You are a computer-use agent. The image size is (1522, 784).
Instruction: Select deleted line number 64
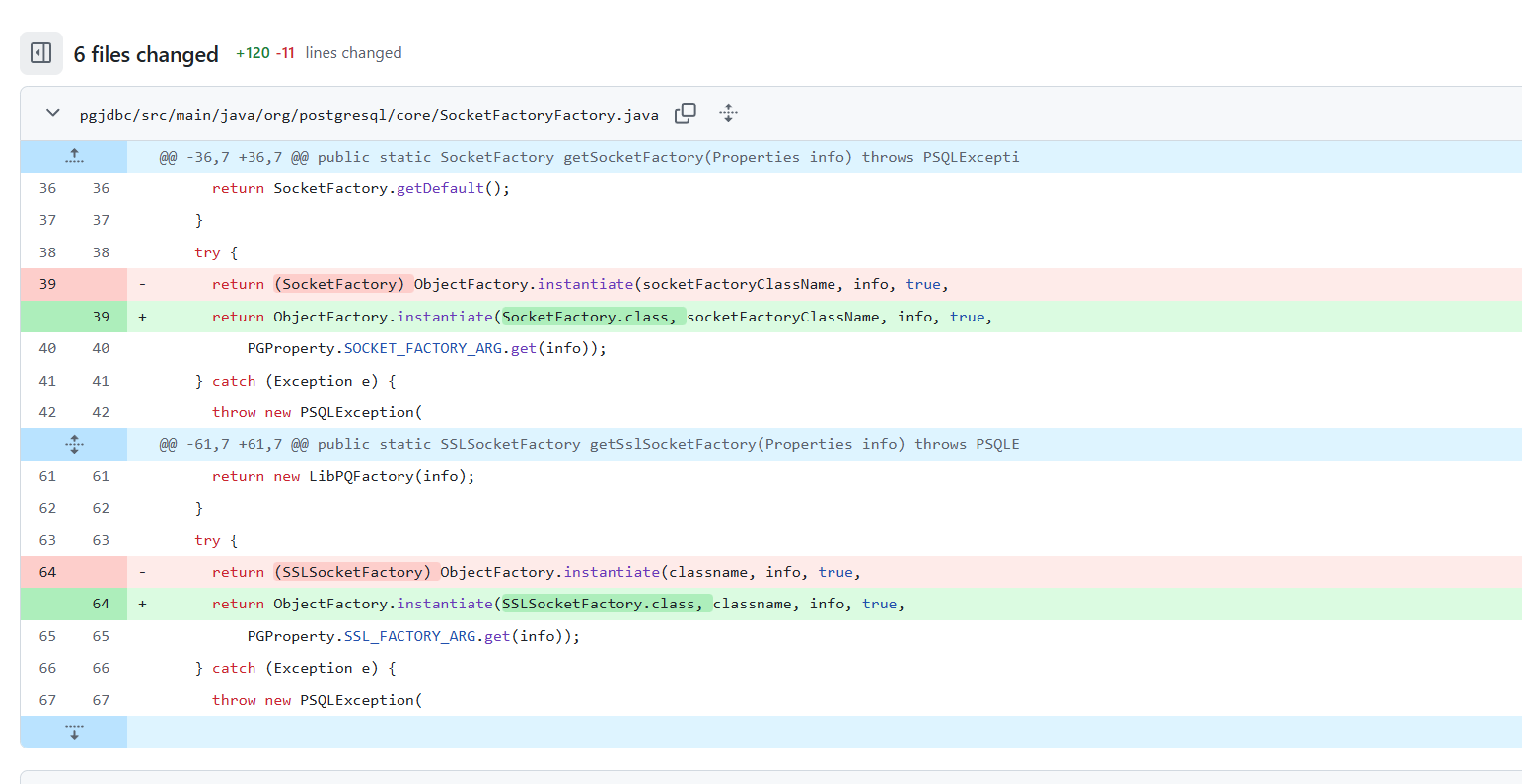(47, 572)
